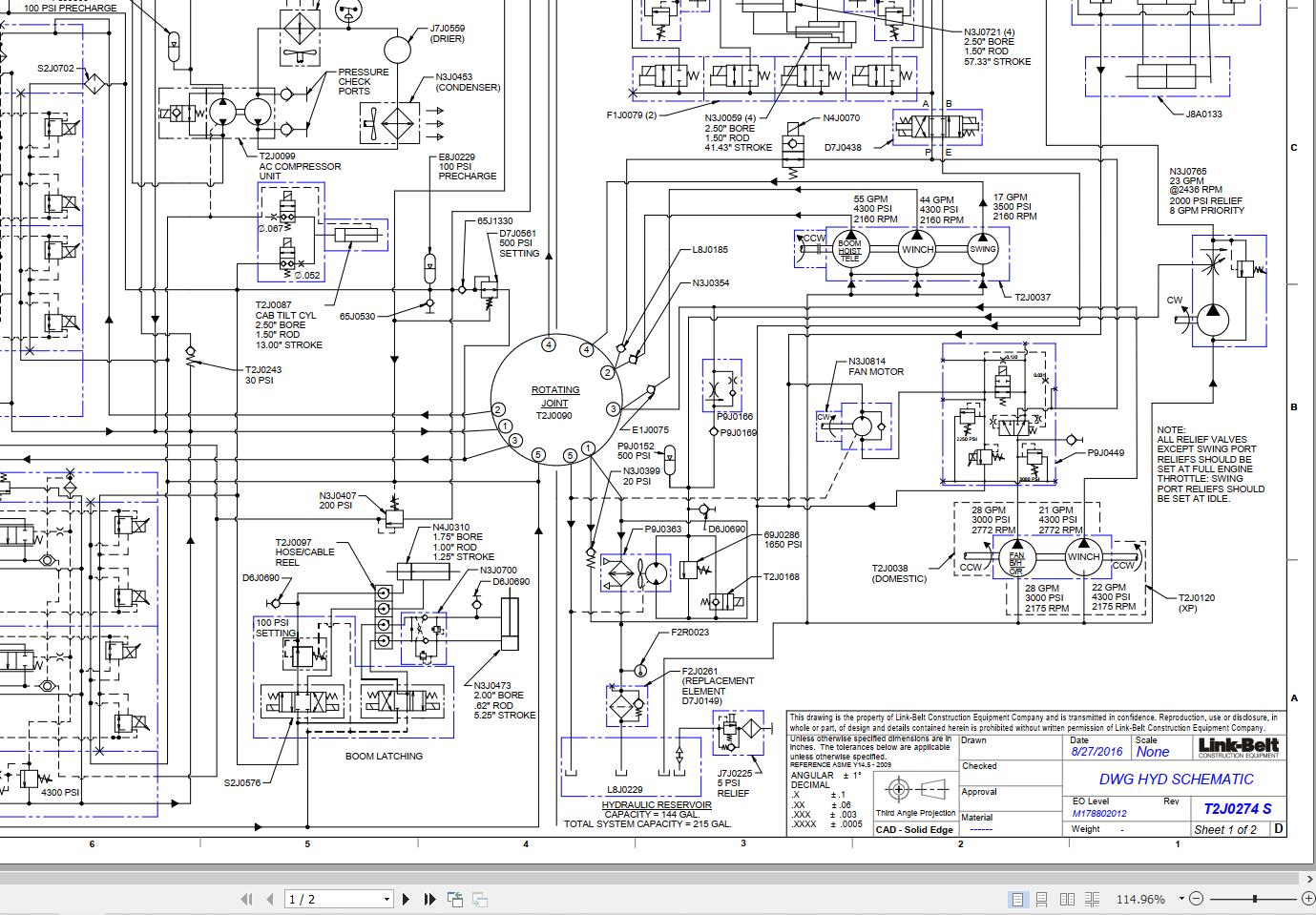Screen dimensions: 1316x915
Task: Click the Link-Belt logo in title block
Action: click(x=1238, y=746)
